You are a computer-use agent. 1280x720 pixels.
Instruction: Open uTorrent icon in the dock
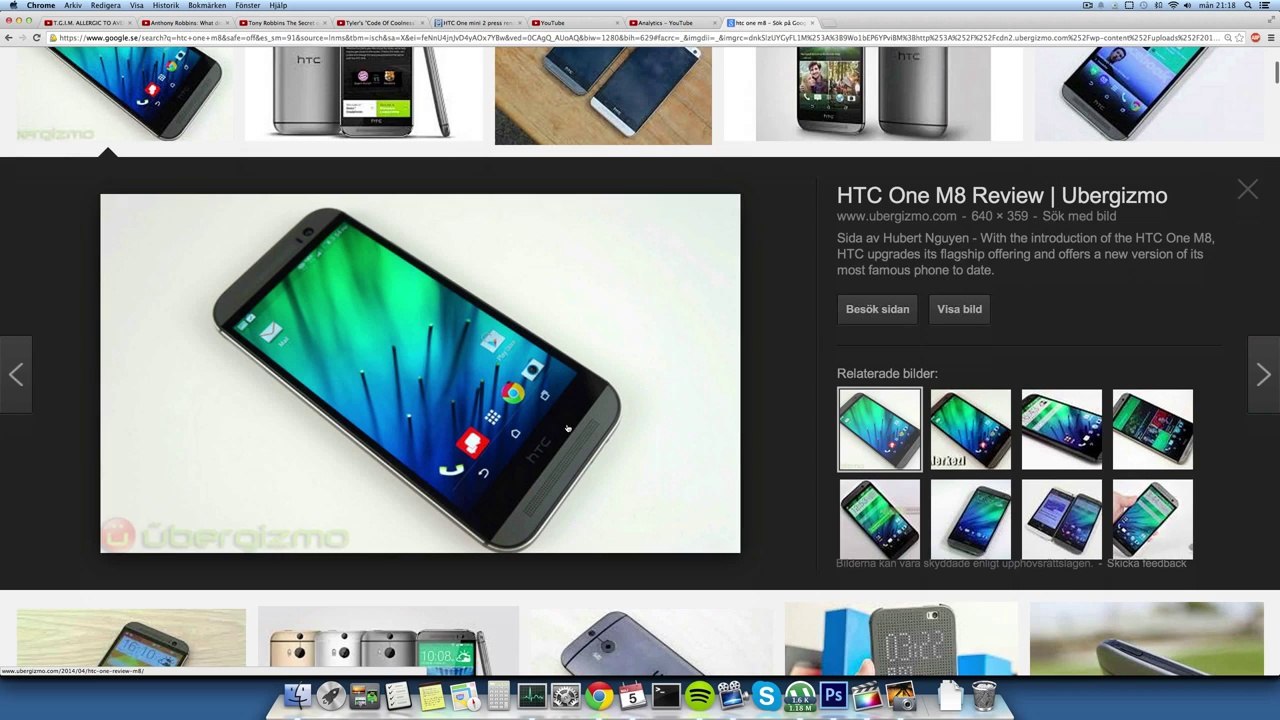click(800, 695)
